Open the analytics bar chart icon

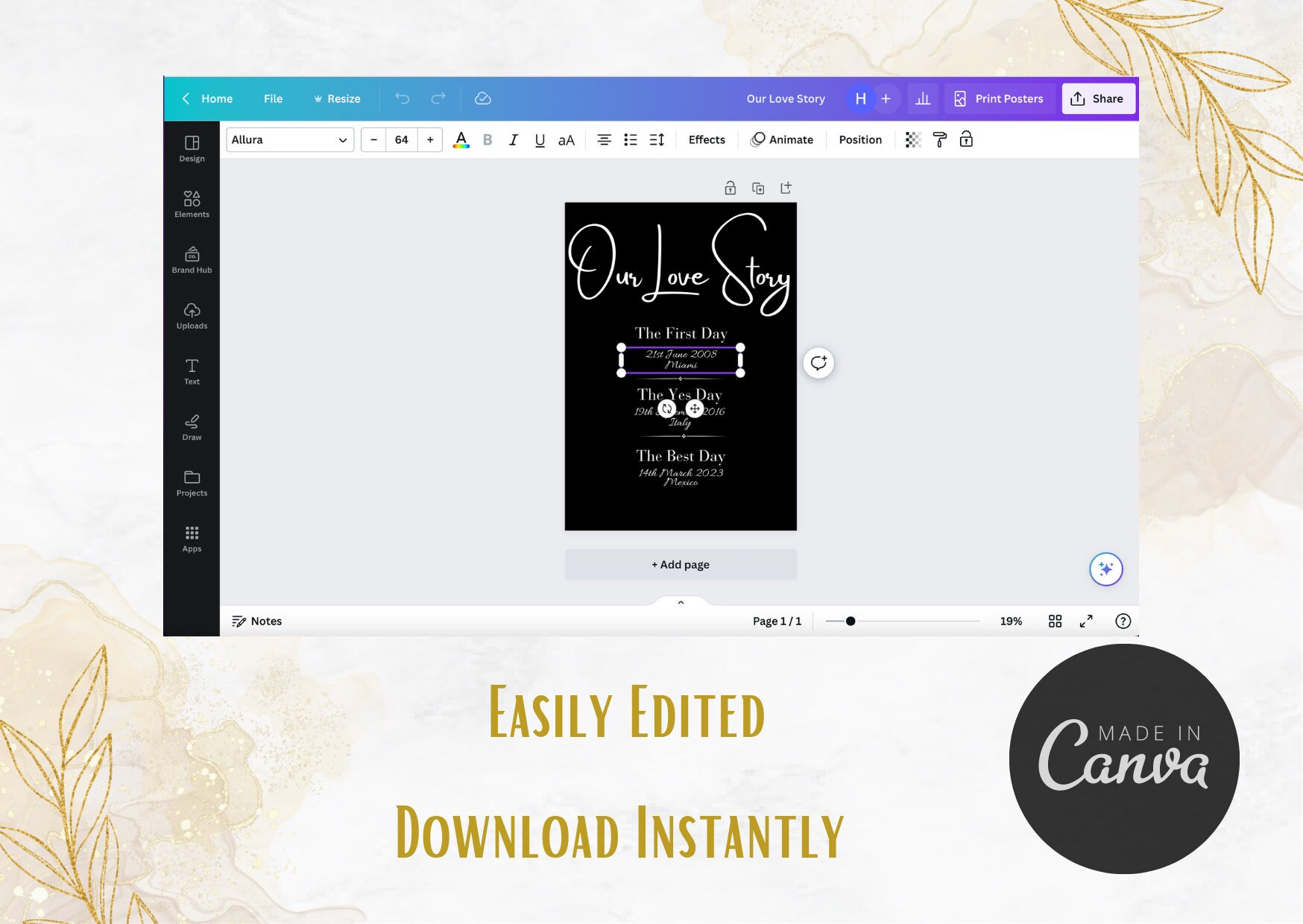tap(923, 98)
